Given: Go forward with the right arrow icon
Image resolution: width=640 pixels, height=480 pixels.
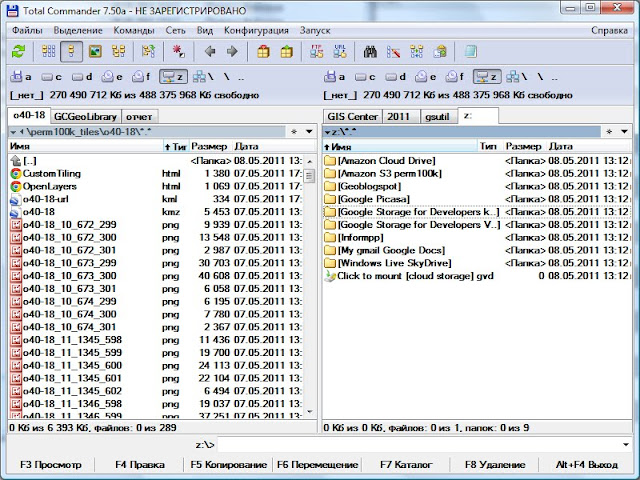Looking at the screenshot, I should point(232,52).
